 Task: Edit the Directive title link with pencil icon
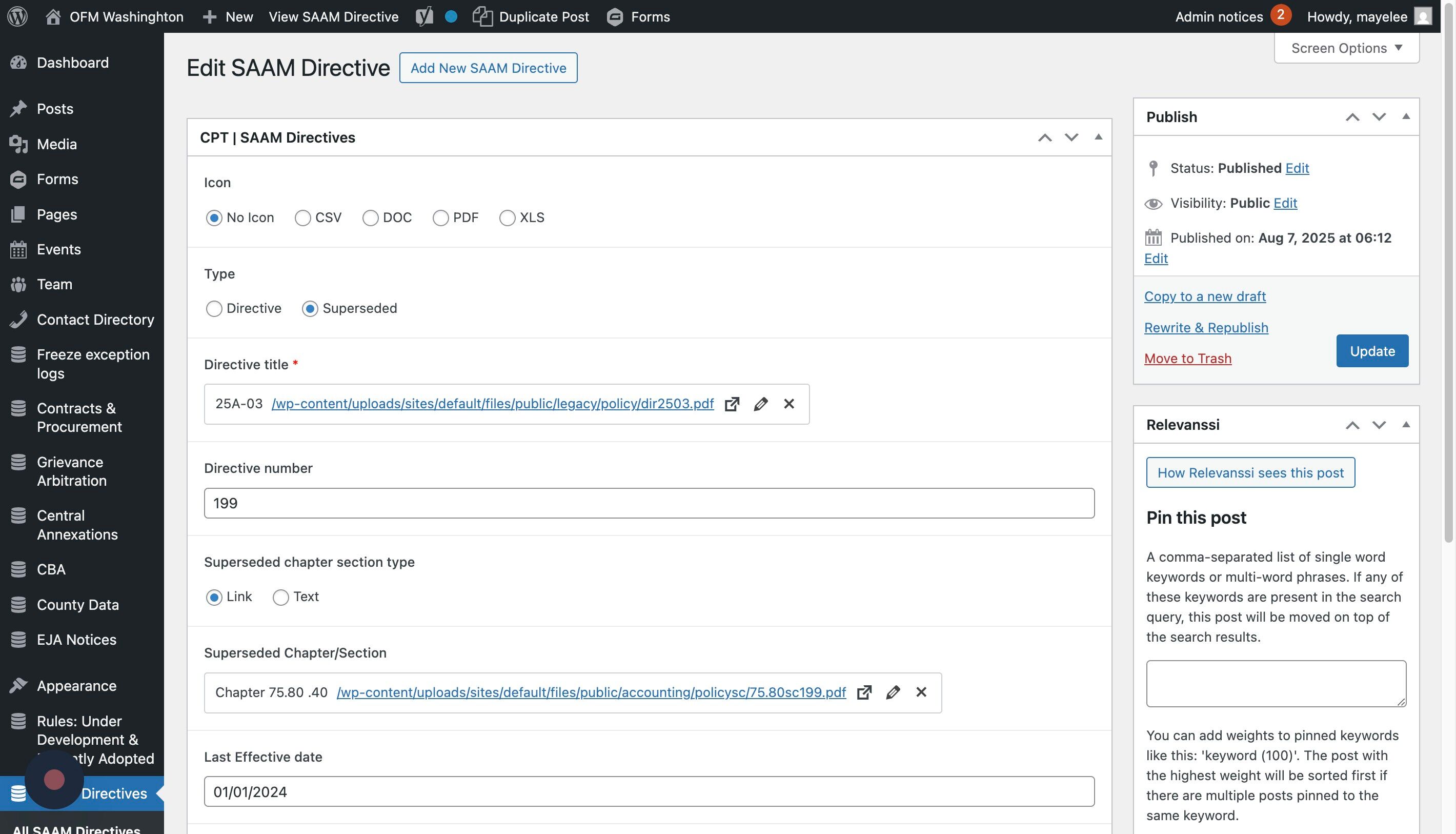pyautogui.click(x=760, y=404)
